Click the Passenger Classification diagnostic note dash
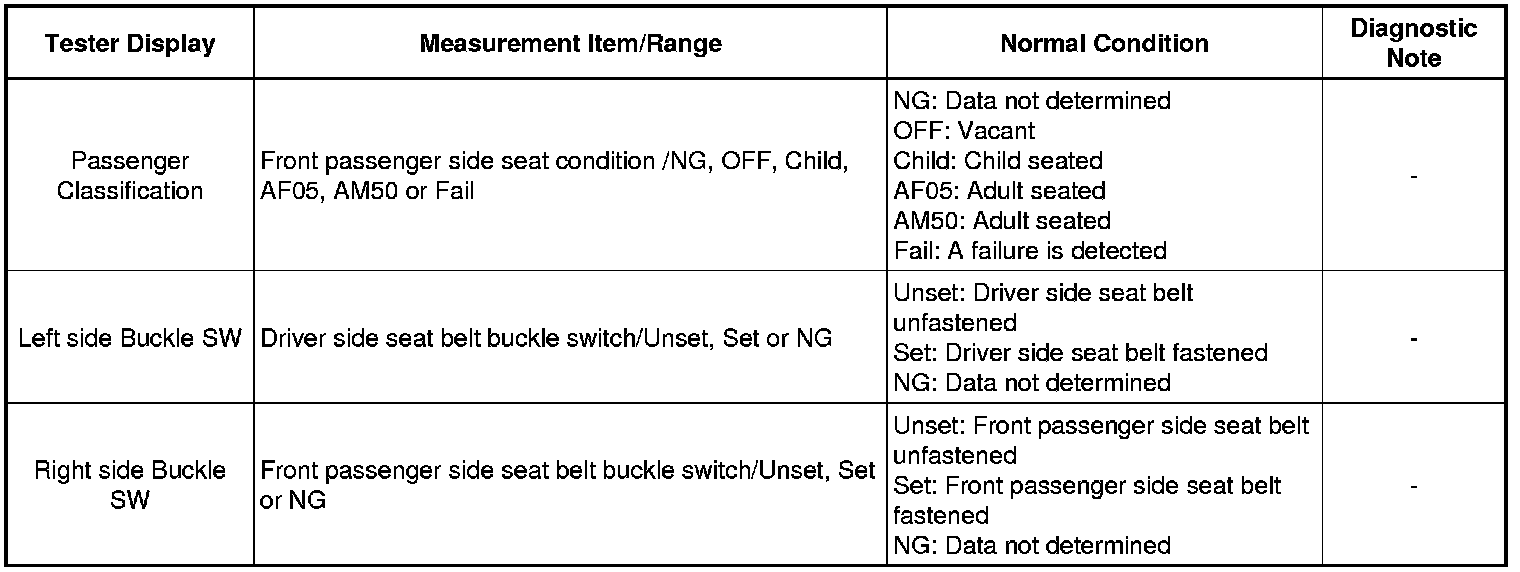The height and width of the screenshot is (572, 1520). tap(1413, 177)
